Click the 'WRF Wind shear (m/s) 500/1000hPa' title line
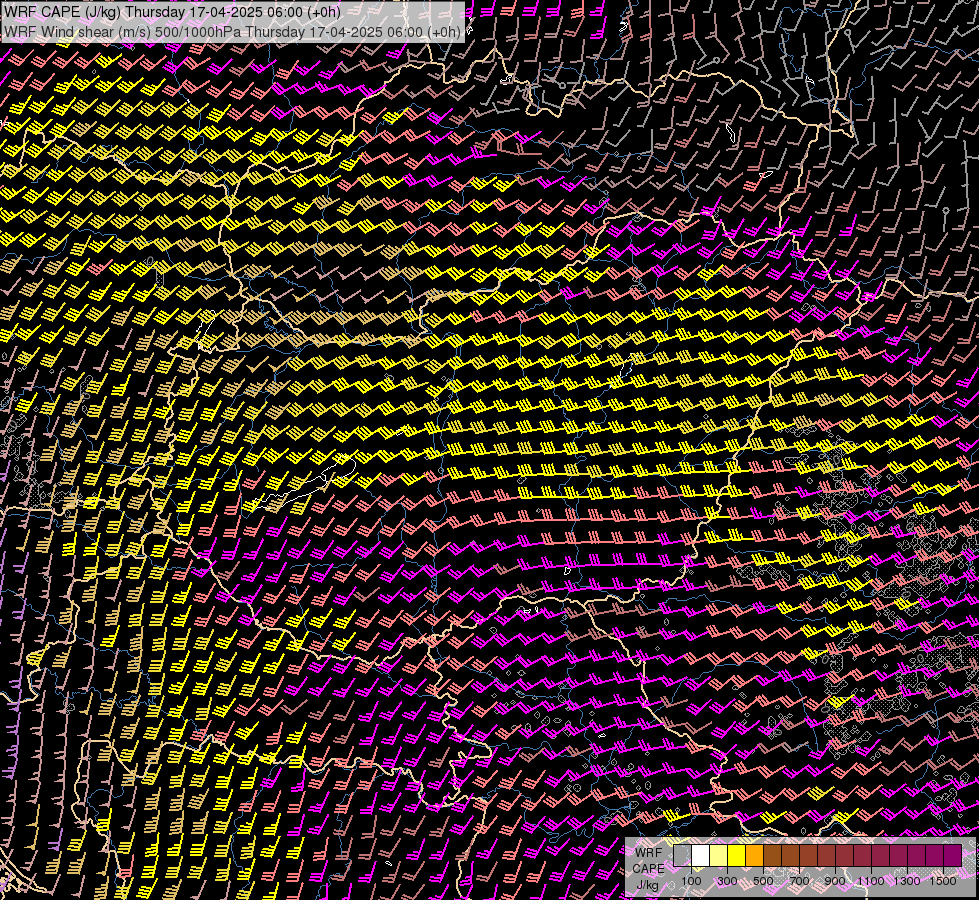This screenshot has width=979, height=900. 232,31
